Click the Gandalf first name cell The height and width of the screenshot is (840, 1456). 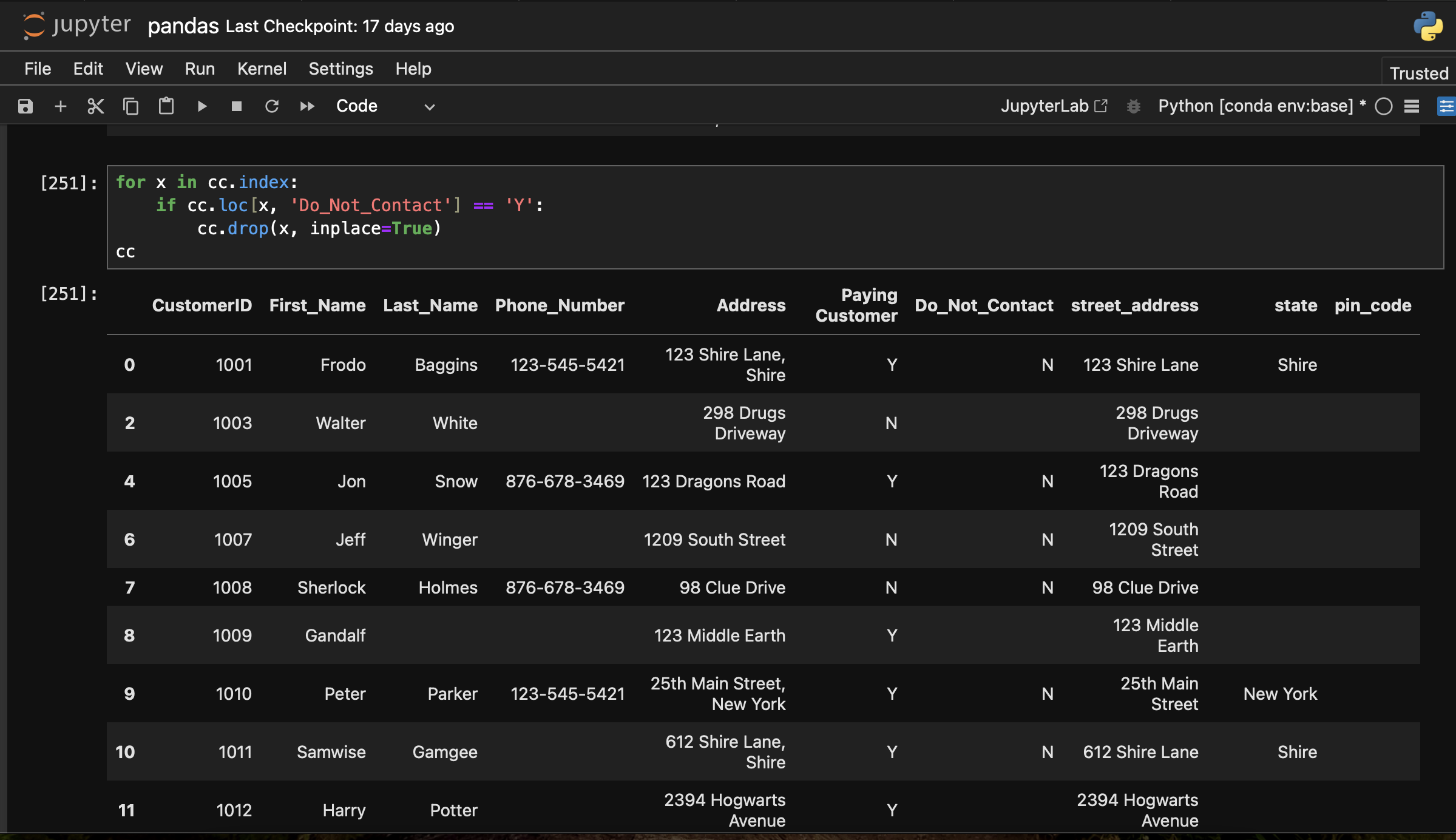click(335, 635)
